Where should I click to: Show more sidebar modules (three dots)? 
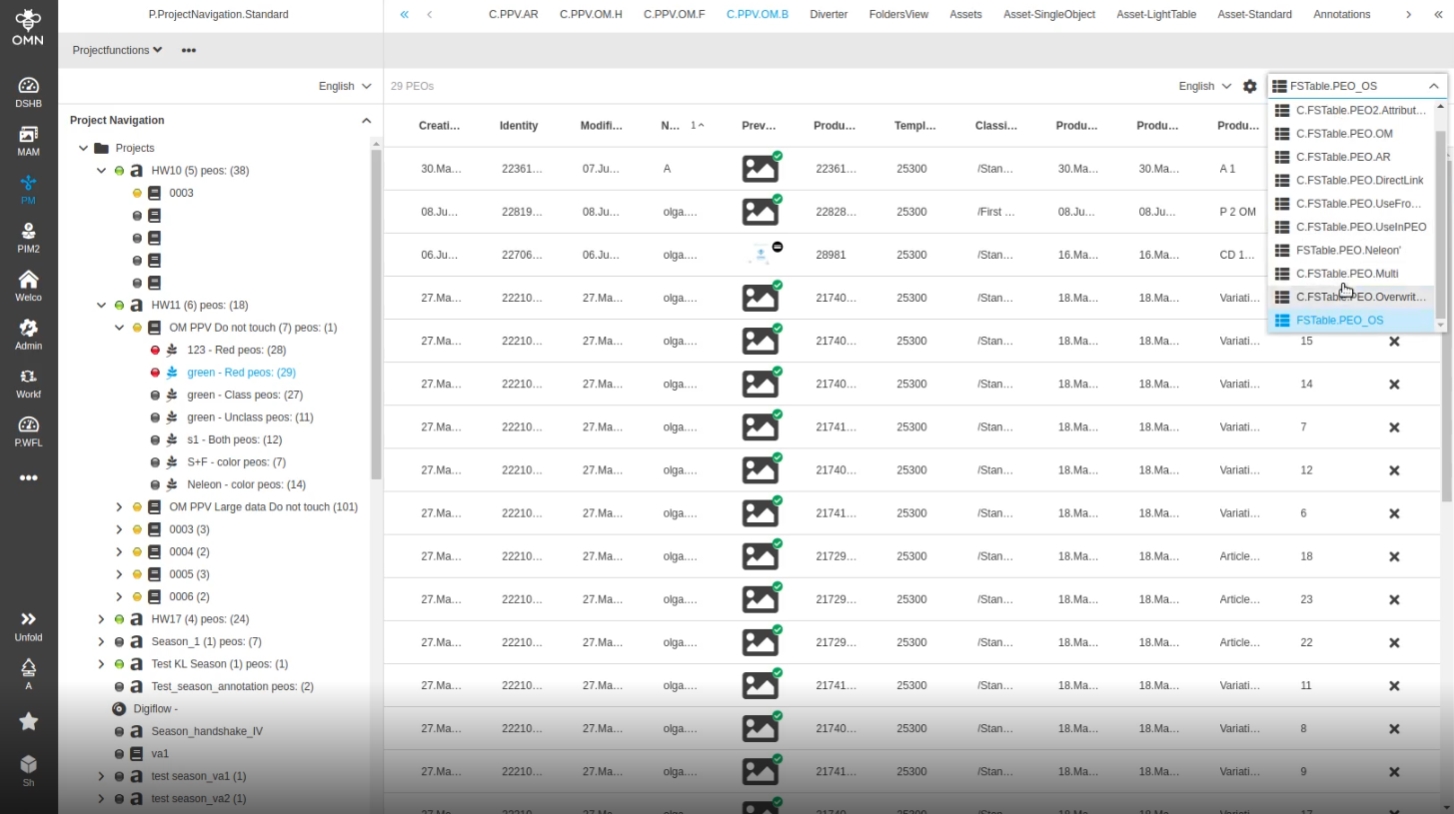coord(28,478)
